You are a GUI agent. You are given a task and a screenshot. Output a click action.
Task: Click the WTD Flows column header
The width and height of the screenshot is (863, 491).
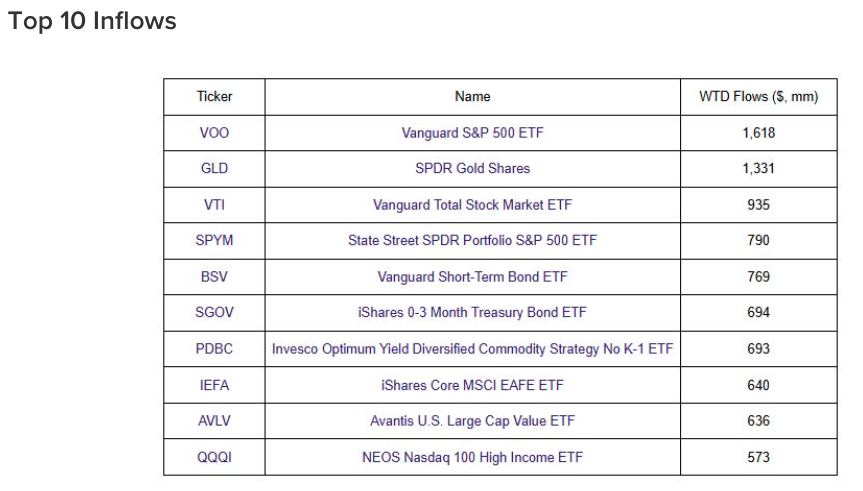758,97
